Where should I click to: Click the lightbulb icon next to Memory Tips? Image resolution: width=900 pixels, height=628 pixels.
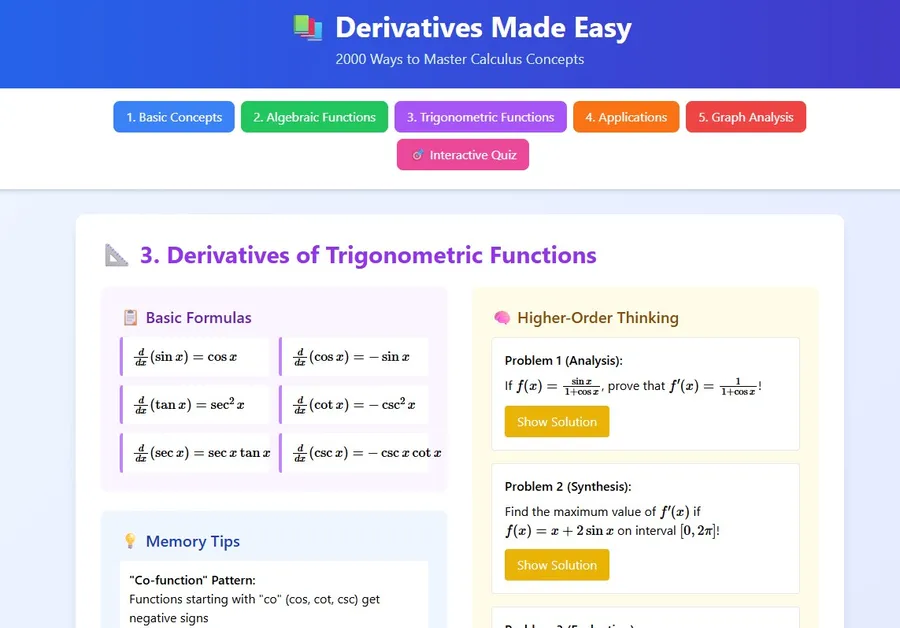pos(131,541)
